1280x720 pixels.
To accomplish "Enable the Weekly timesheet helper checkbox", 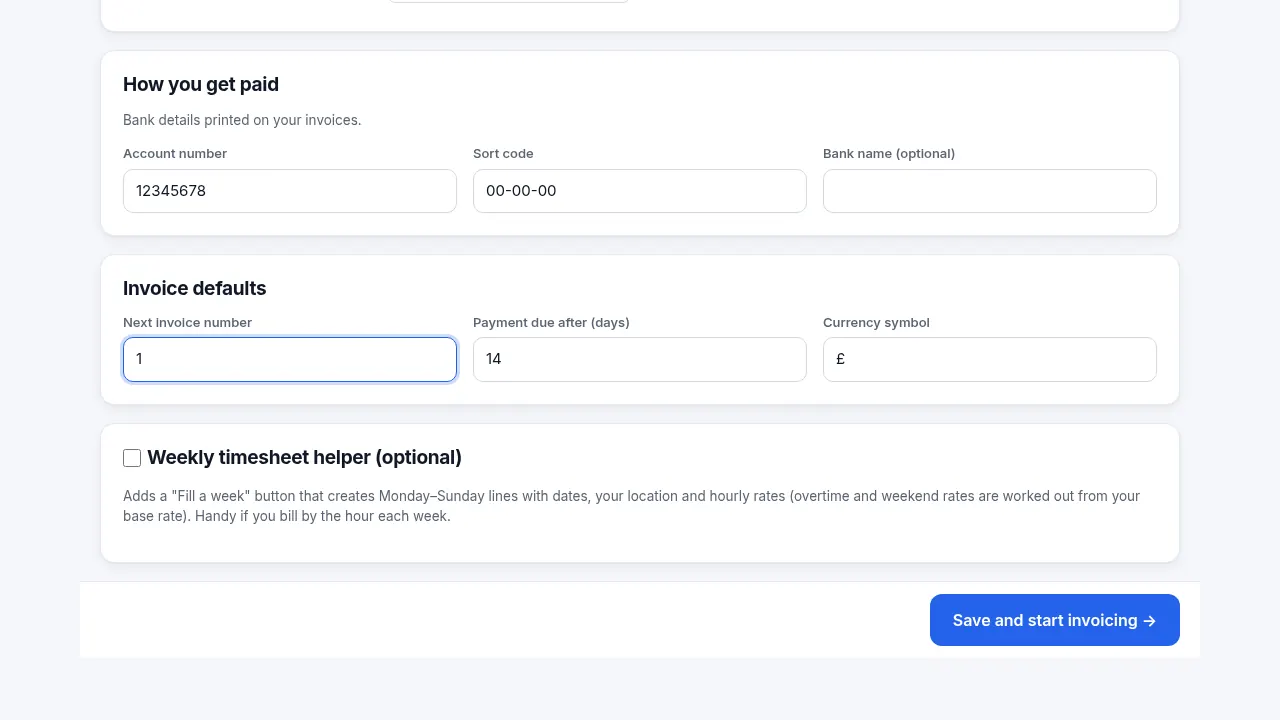I will coord(132,458).
